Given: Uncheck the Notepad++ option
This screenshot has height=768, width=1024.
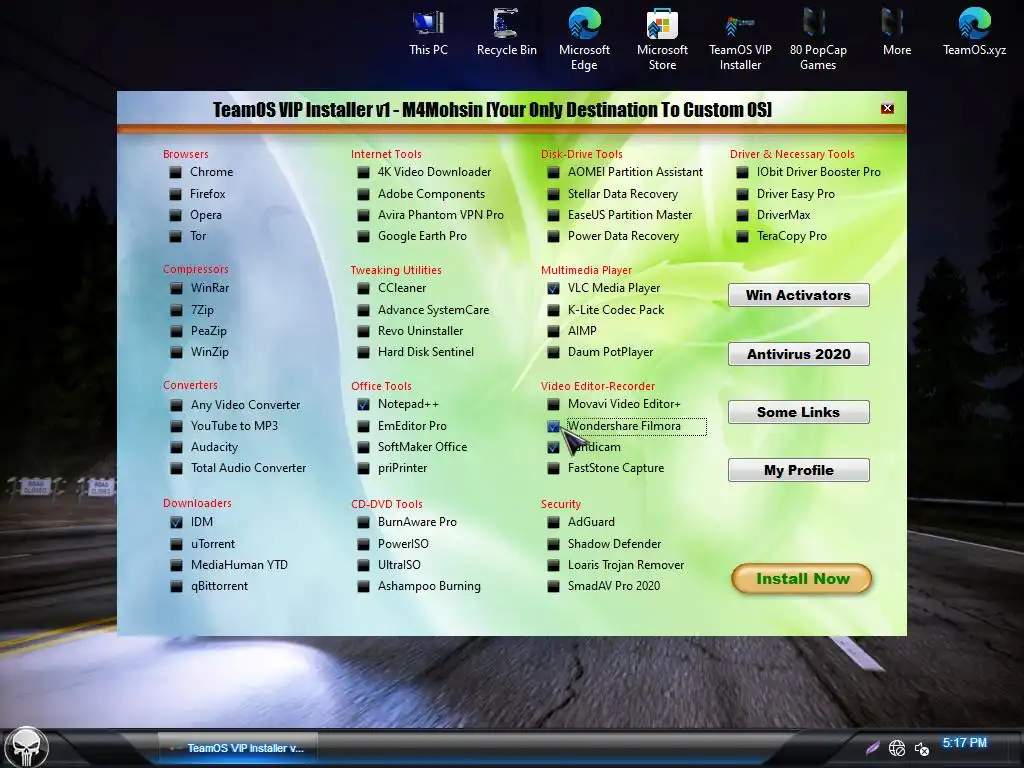Looking at the screenshot, I should pyautogui.click(x=363, y=405).
